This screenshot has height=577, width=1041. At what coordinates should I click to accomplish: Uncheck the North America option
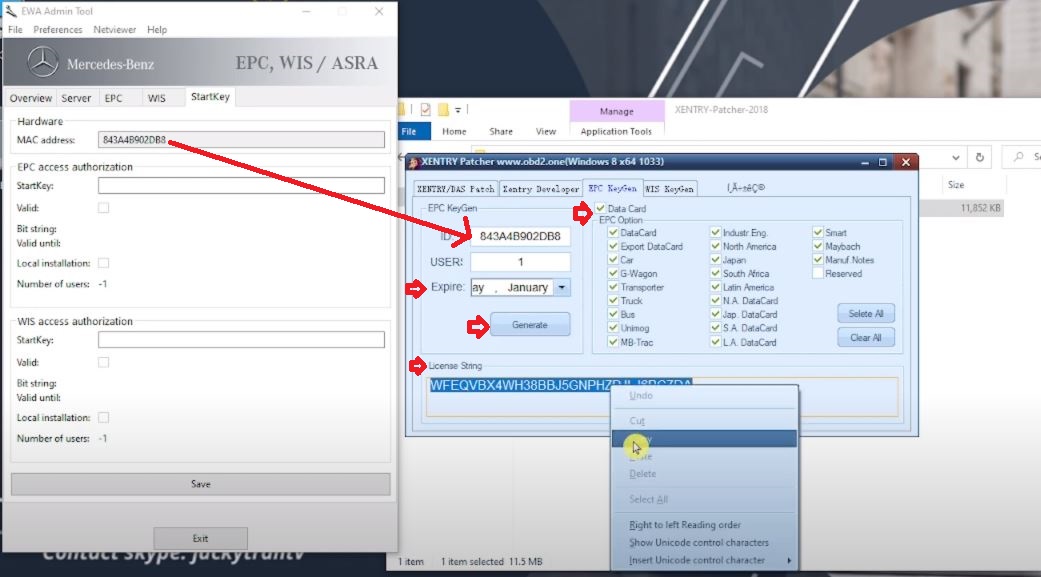pyautogui.click(x=715, y=246)
